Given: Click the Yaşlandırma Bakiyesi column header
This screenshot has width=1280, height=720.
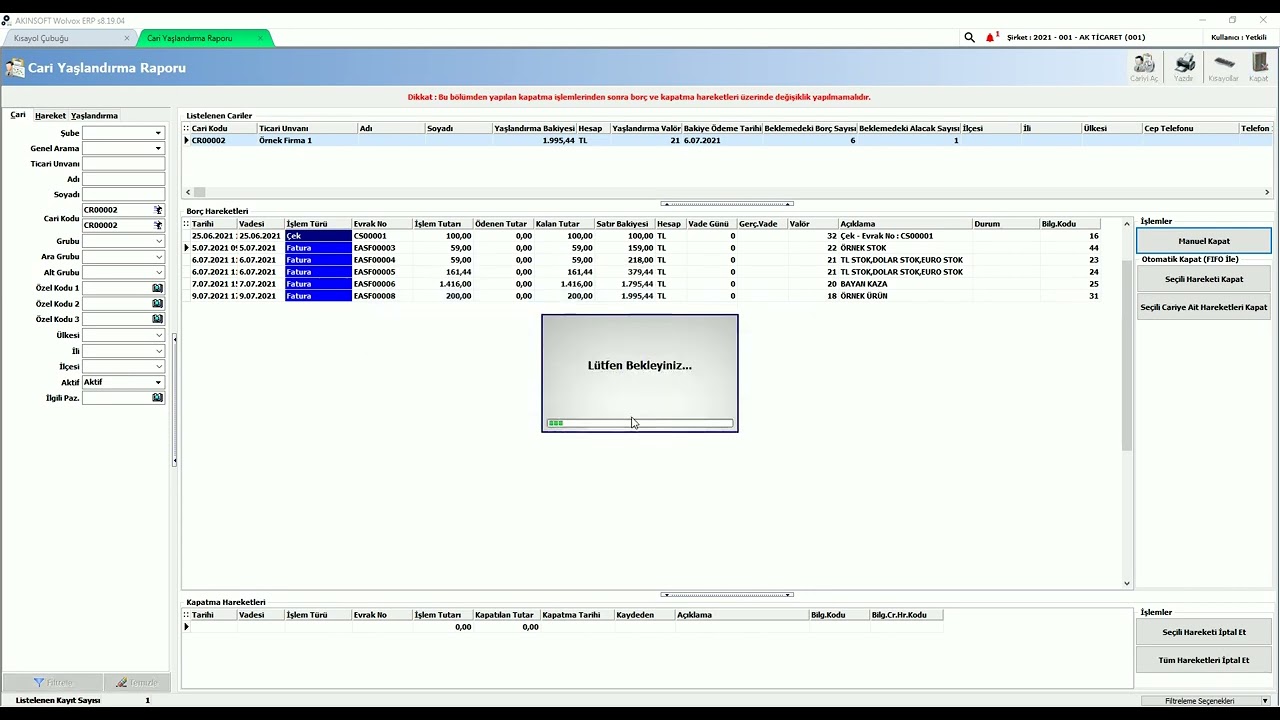Looking at the screenshot, I should [534, 128].
